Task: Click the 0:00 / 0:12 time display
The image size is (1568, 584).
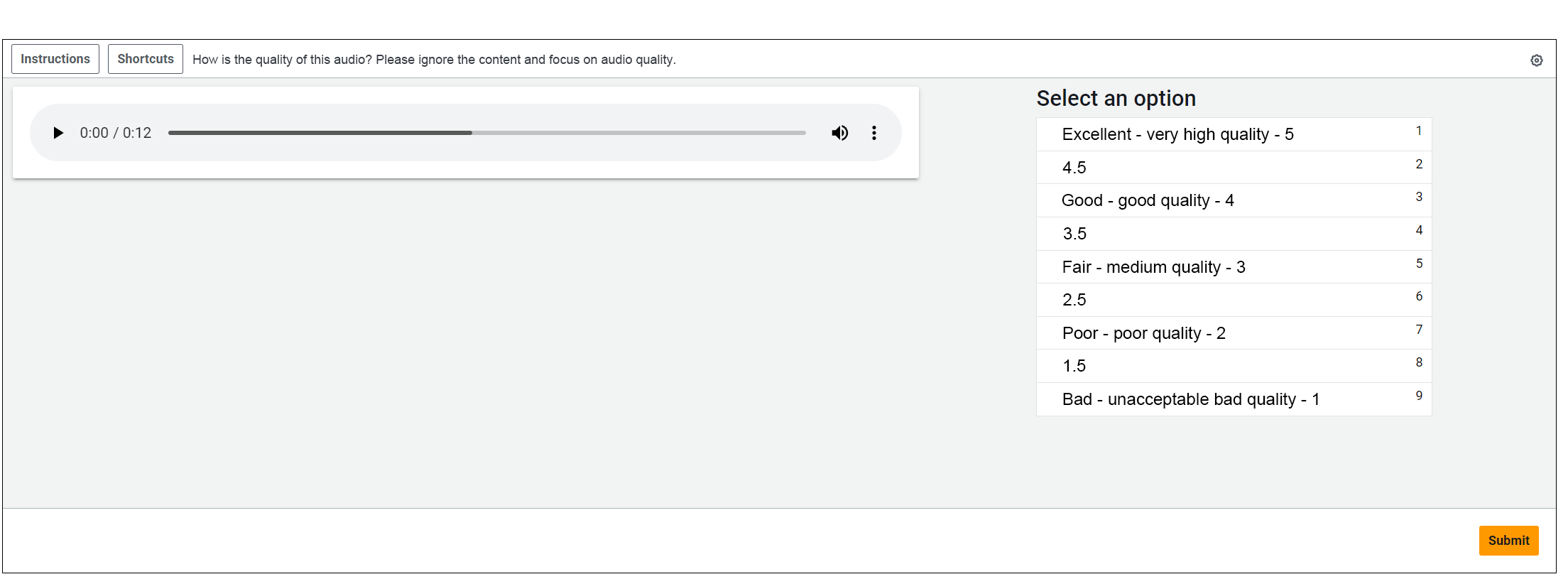Action: click(x=116, y=133)
